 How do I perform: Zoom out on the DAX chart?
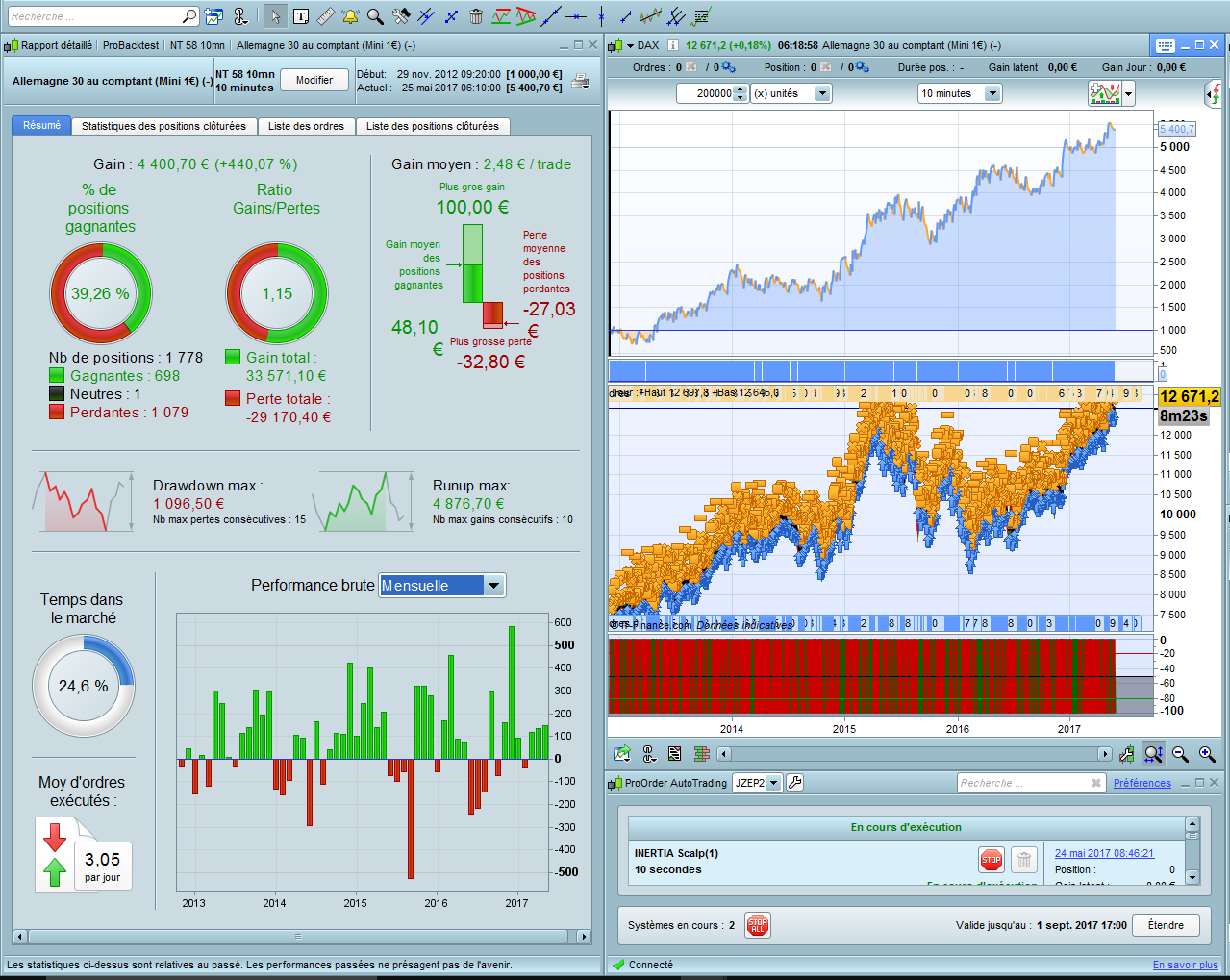point(1180,754)
